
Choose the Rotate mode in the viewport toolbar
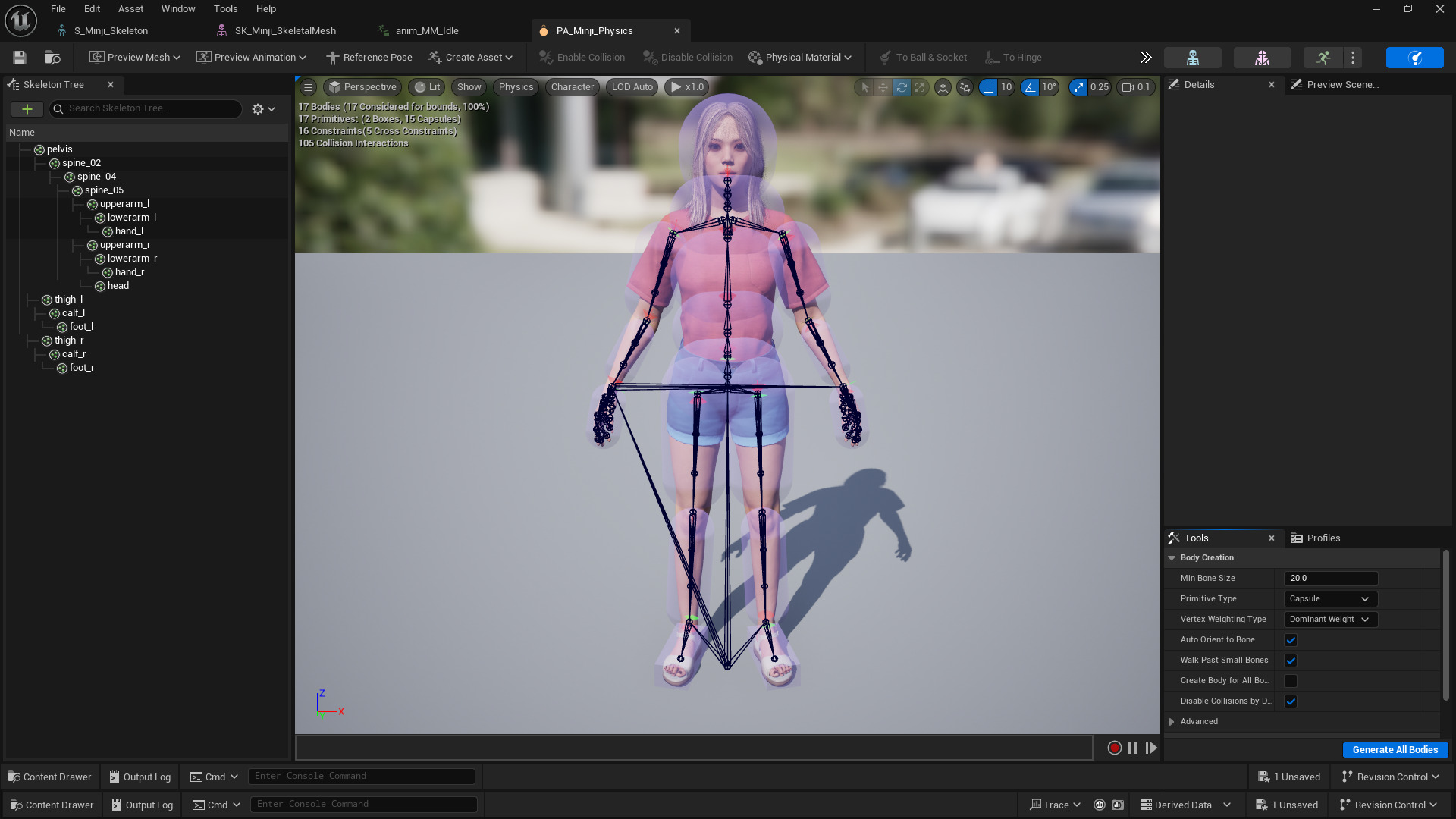click(x=901, y=87)
